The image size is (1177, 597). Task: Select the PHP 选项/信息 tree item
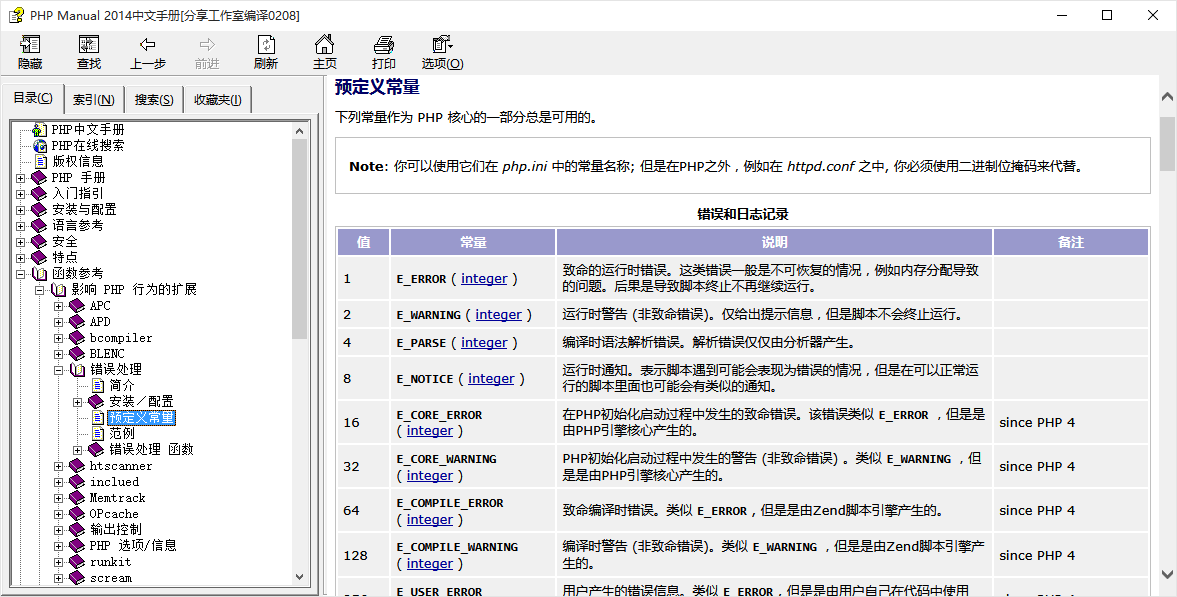click(133, 545)
